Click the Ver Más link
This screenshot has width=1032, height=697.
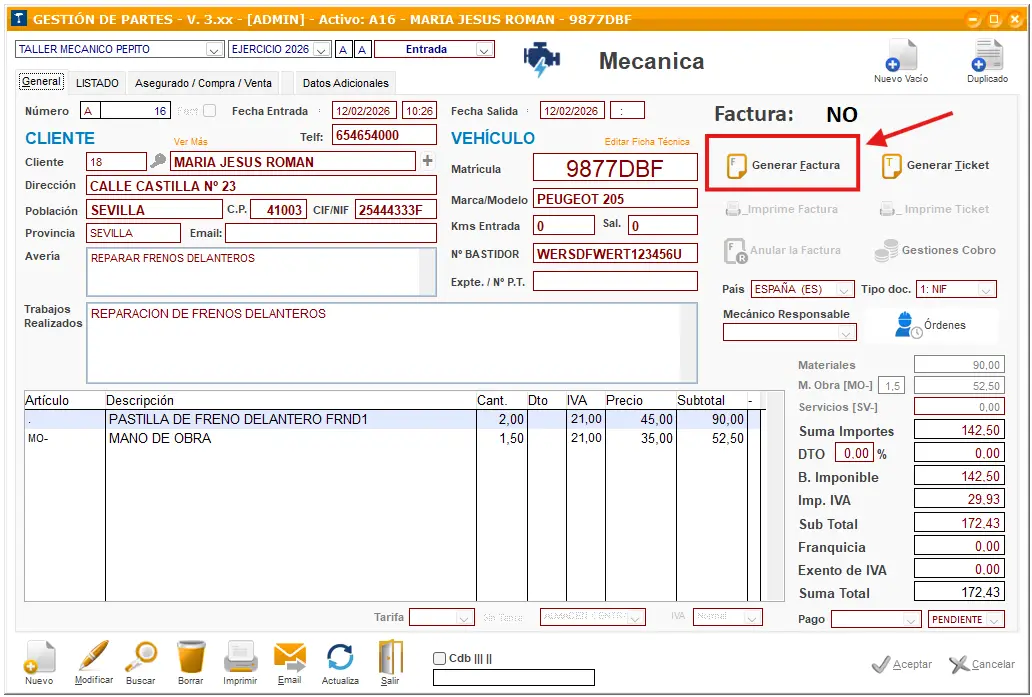pos(190,142)
